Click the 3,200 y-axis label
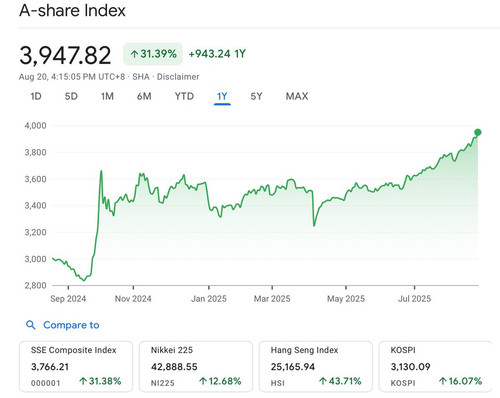 pyautogui.click(x=35, y=232)
